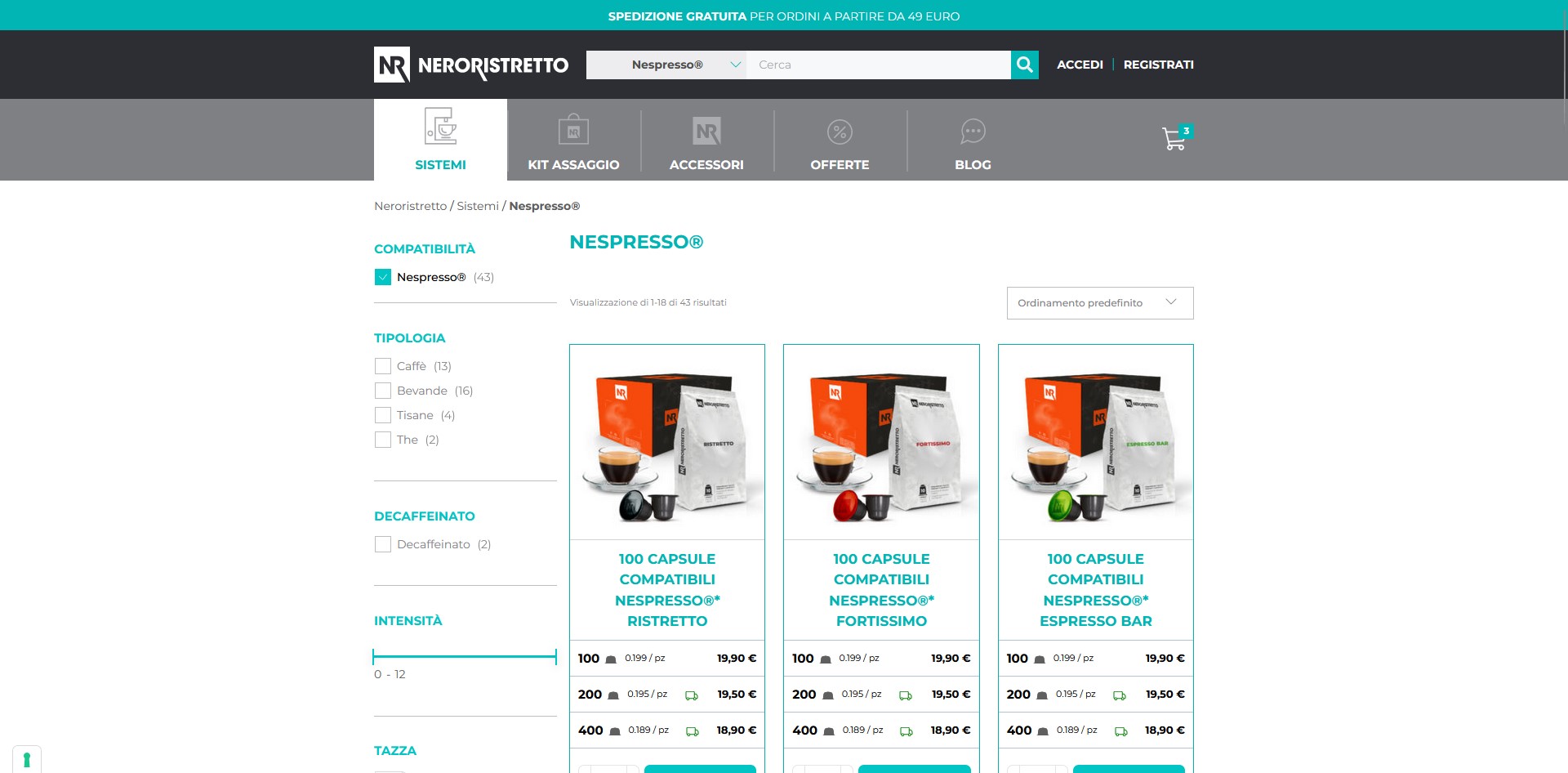Click the Neroristretto logo
Screen dimensions: 1568x773
(471, 65)
